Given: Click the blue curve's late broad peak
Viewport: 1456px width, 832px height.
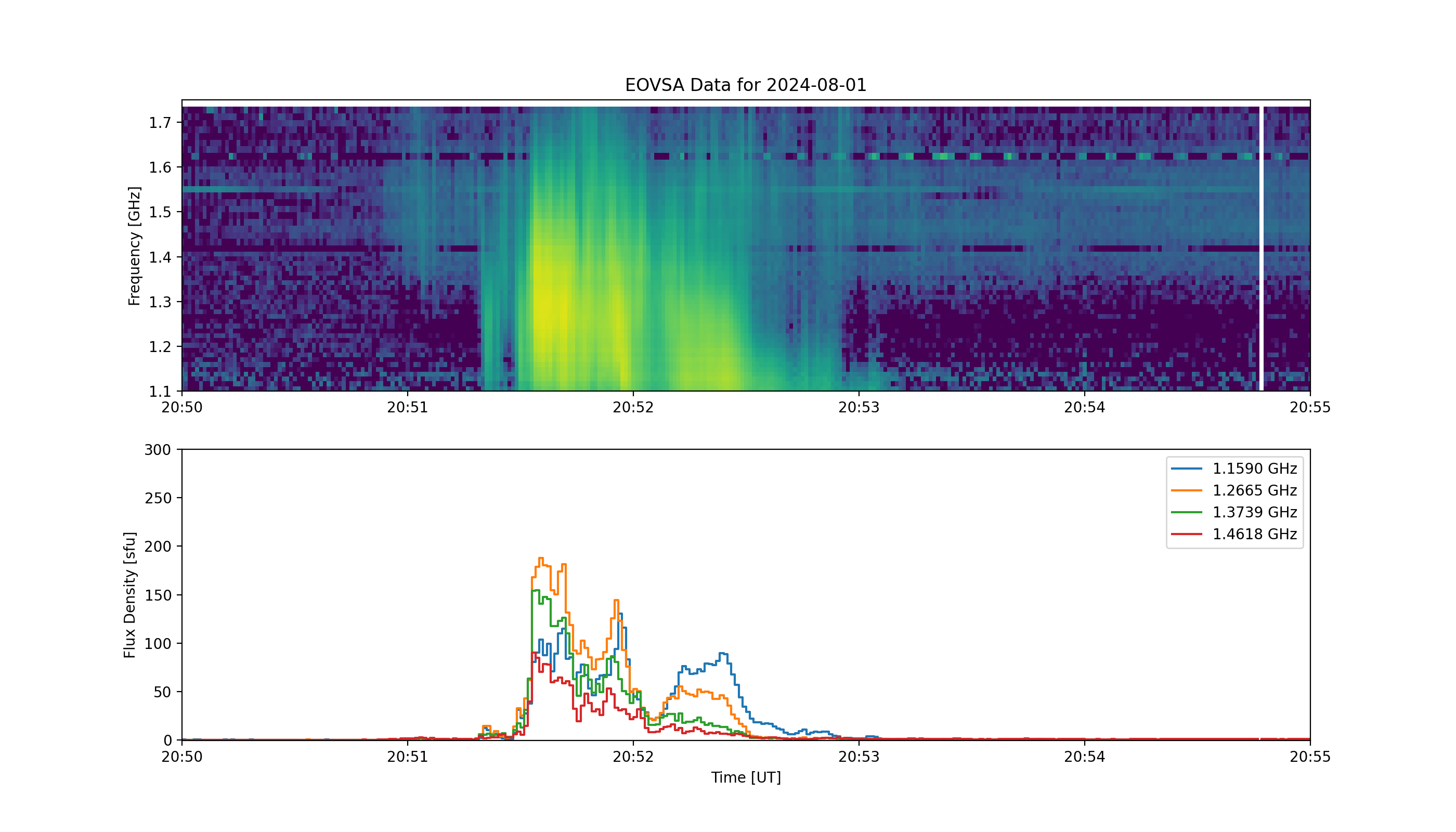Looking at the screenshot, I should pyautogui.click(x=723, y=654).
